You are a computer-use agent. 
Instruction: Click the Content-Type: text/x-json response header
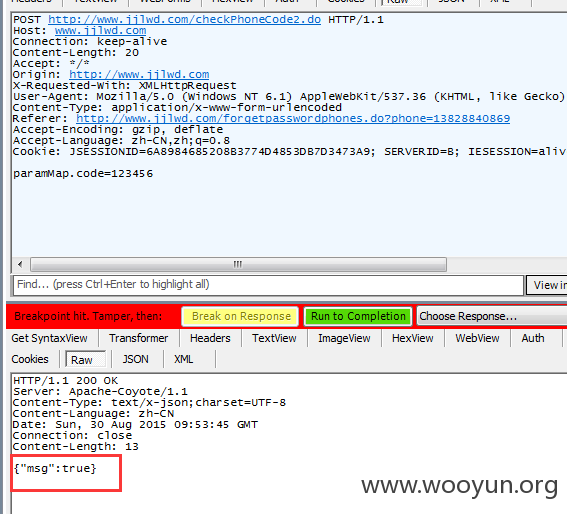(149, 403)
